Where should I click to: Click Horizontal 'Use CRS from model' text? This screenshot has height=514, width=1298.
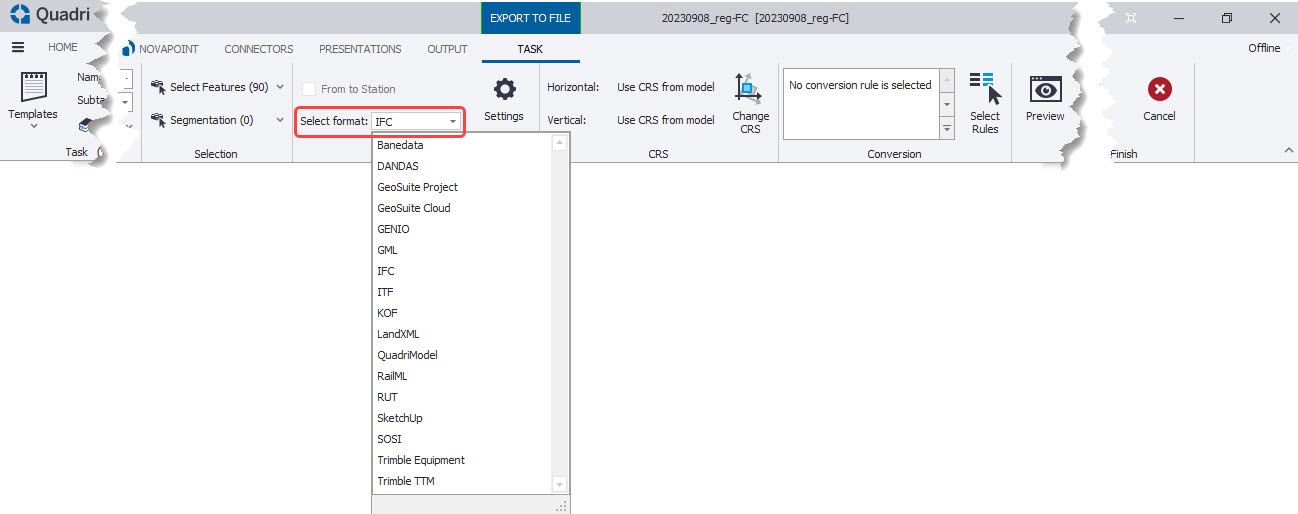click(x=666, y=87)
